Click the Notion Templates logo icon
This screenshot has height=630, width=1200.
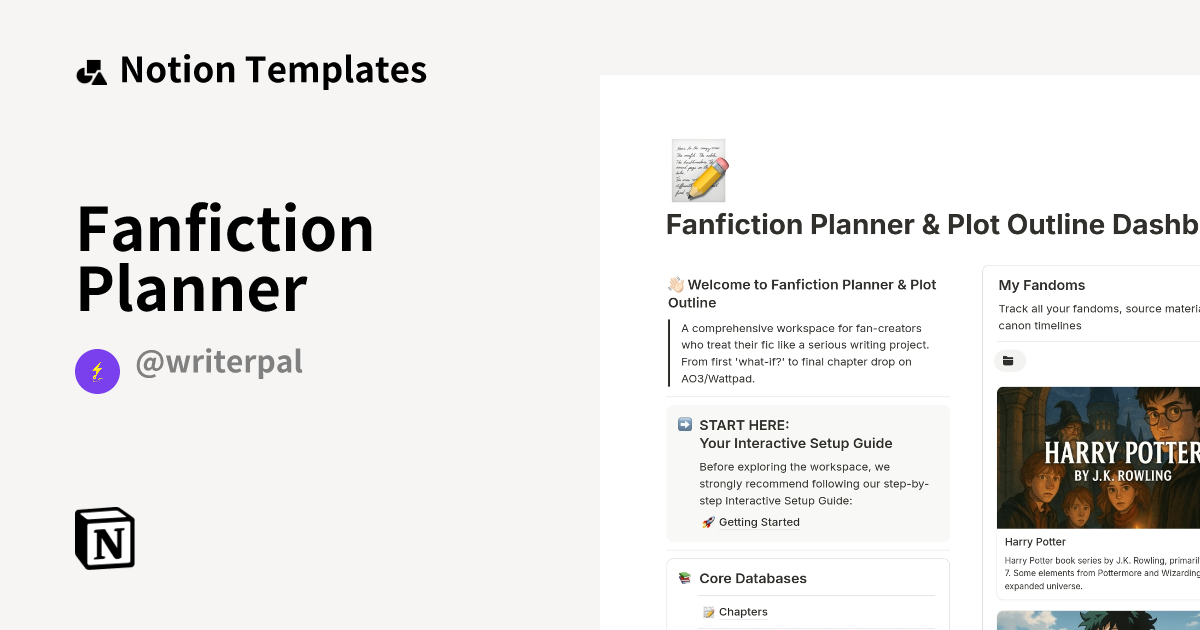[x=91, y=70]
